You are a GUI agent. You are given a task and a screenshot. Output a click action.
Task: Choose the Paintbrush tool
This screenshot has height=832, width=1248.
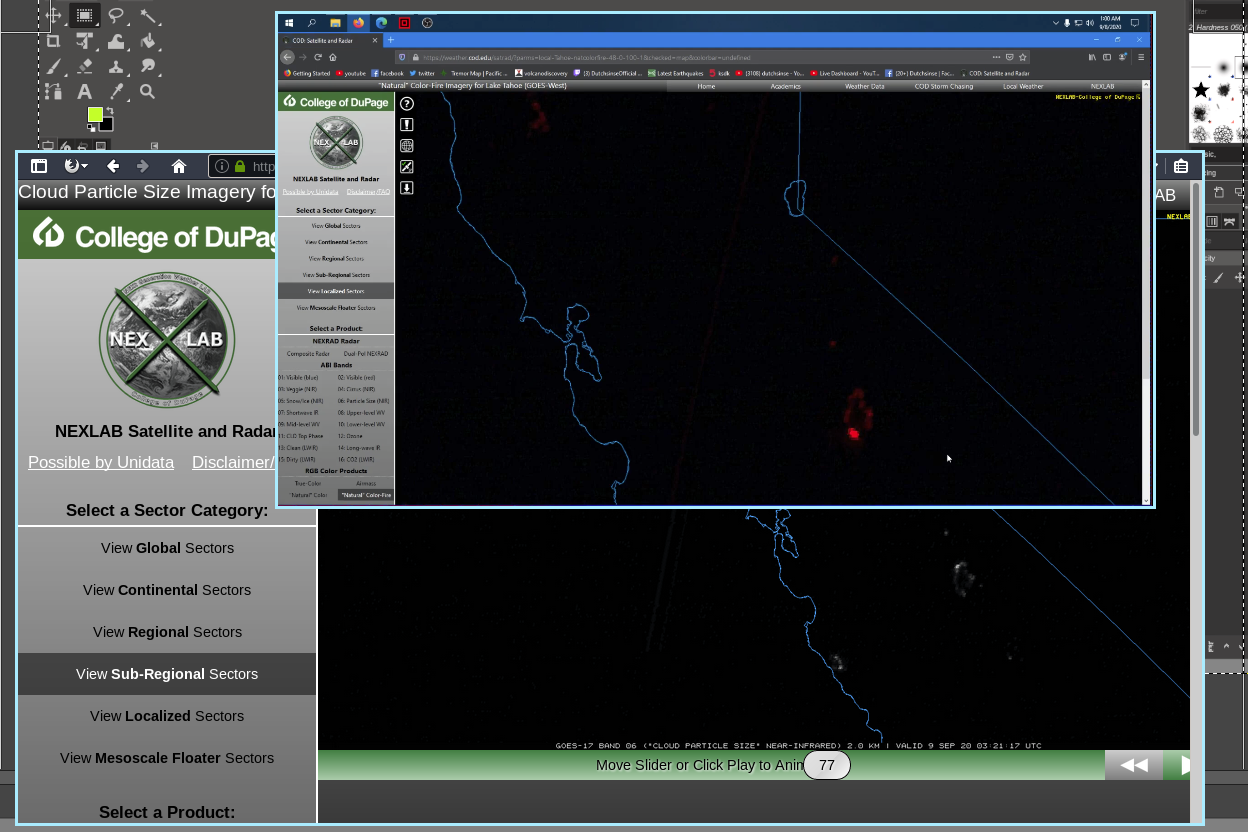coord(54,67)
